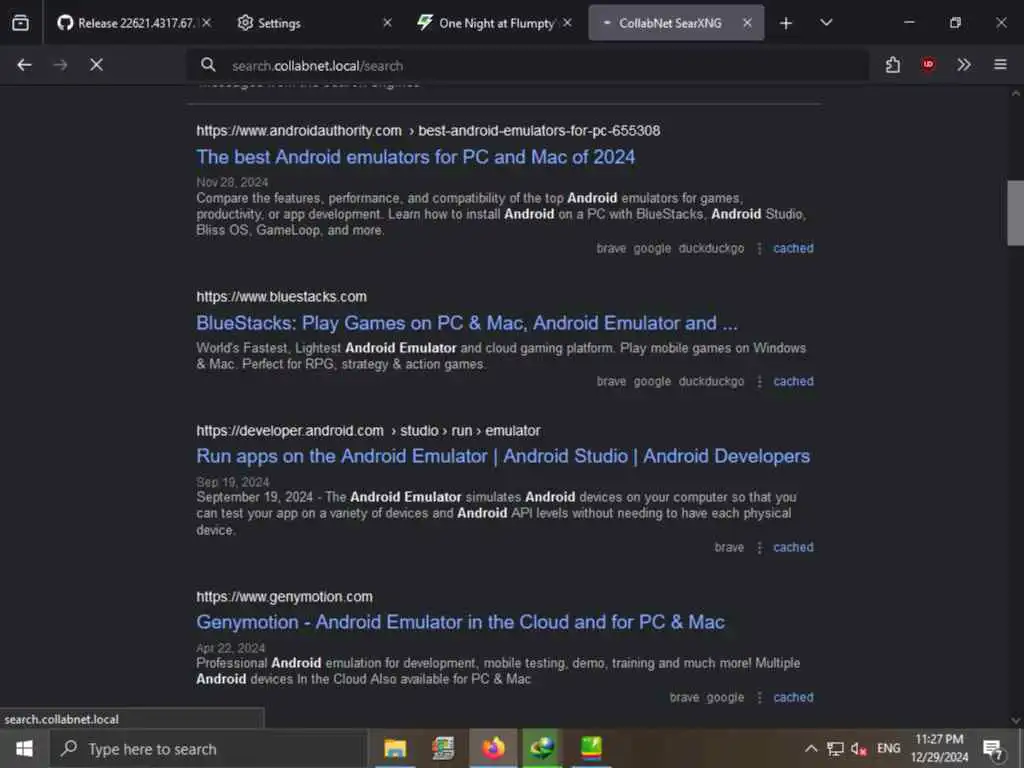Screen dimensions: 1024x768
Task: Click the https://www.bluestacks.com URL text
Action: 281,296
